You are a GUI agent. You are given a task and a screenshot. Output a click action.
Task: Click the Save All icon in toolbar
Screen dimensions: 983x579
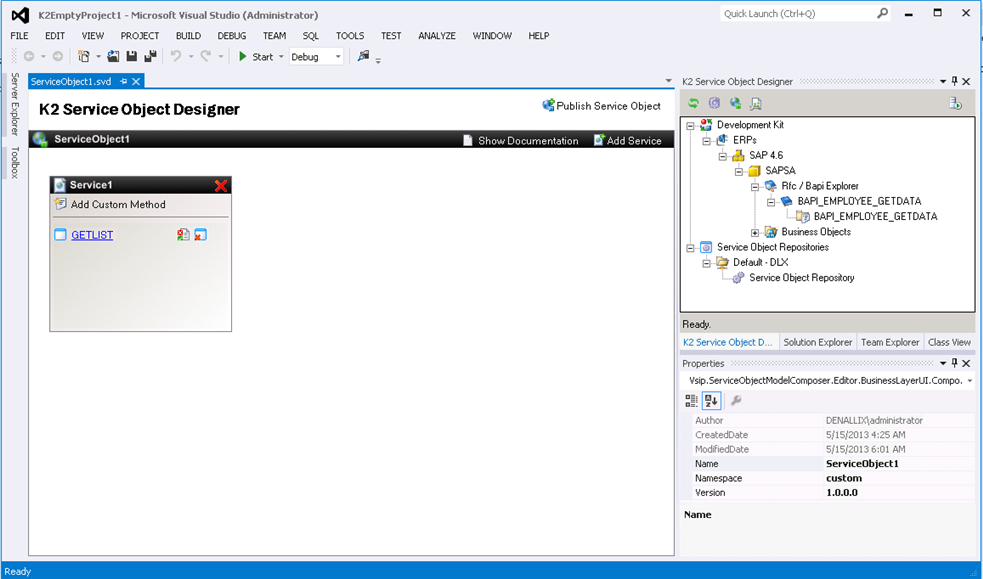pyautogui.click(x=150, y=56)
